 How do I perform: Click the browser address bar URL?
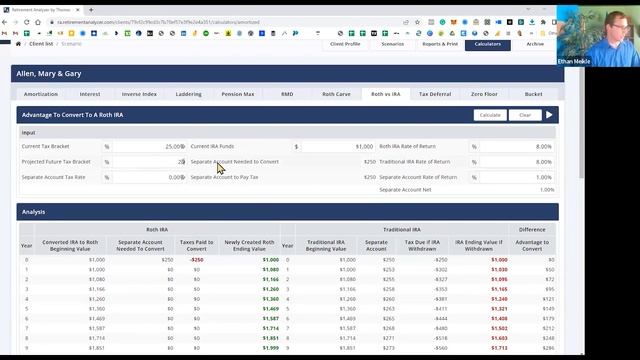[158, 22]
